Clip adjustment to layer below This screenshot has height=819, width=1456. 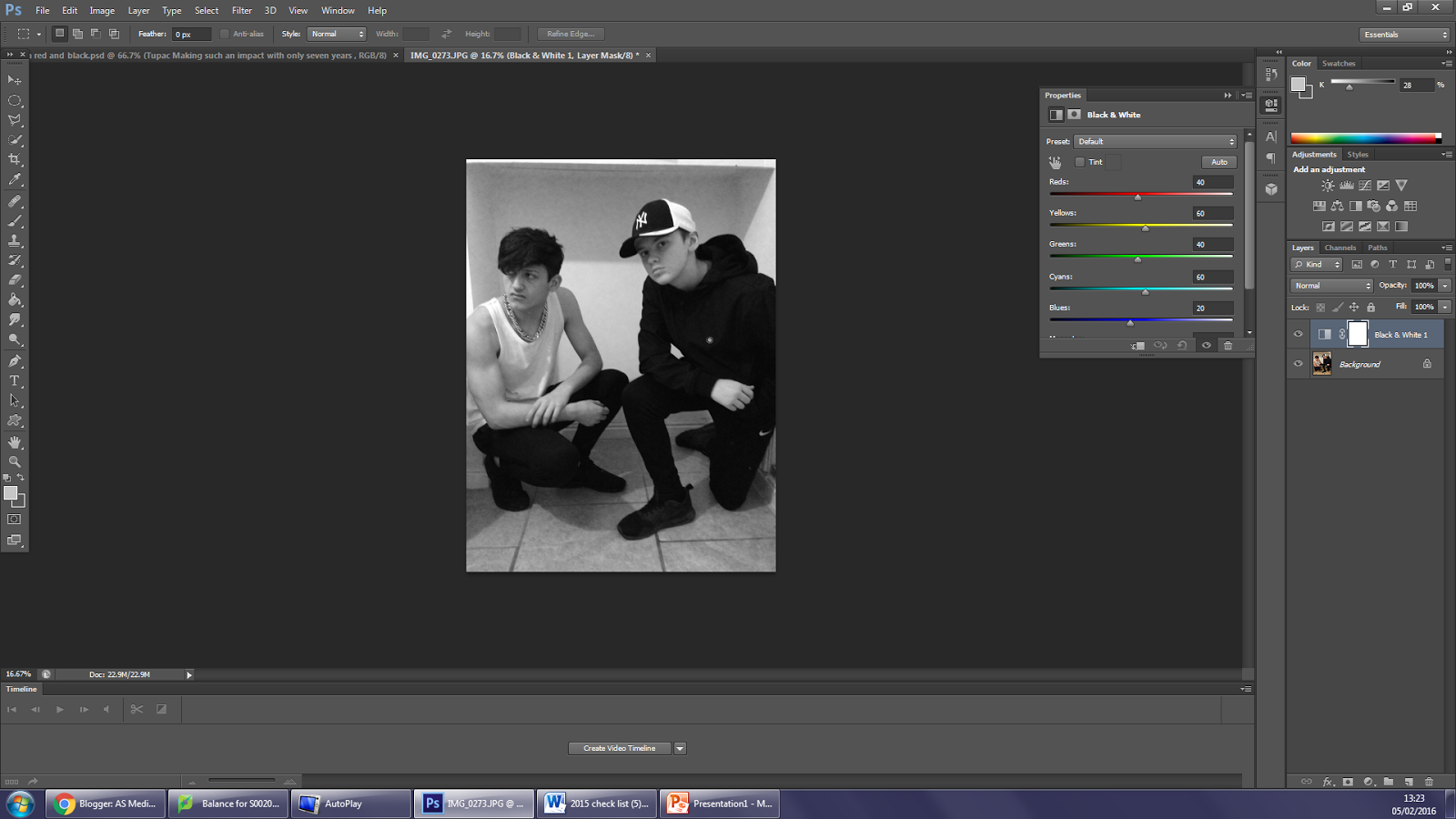click(x=1137, y=346)
